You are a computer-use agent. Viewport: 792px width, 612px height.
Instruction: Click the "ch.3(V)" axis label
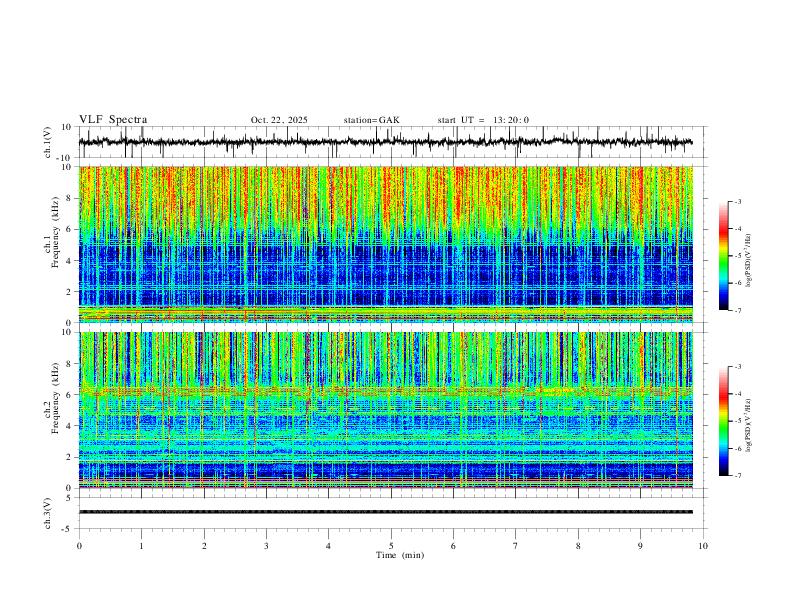[48, 513]
